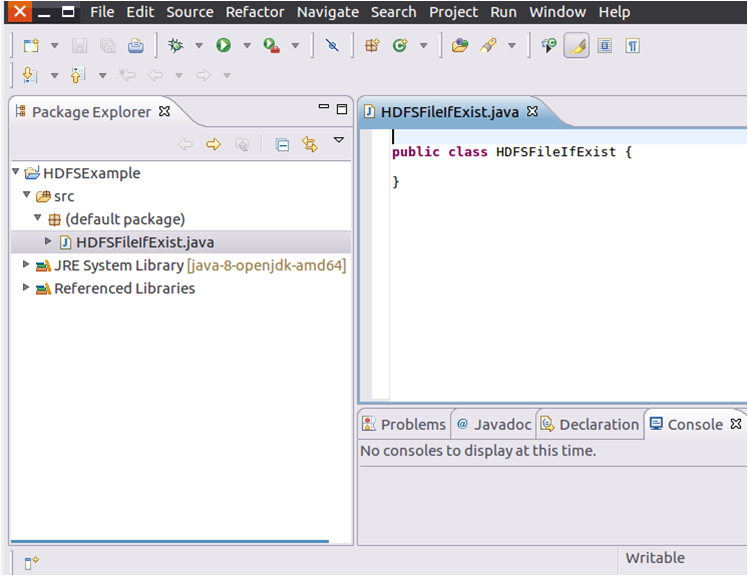Image resolution: width=748 pixels, height=576 pixels.
Task: Open the Package Explorer view menu triangle
Action: pyautogui.click(x=339, y=140)
